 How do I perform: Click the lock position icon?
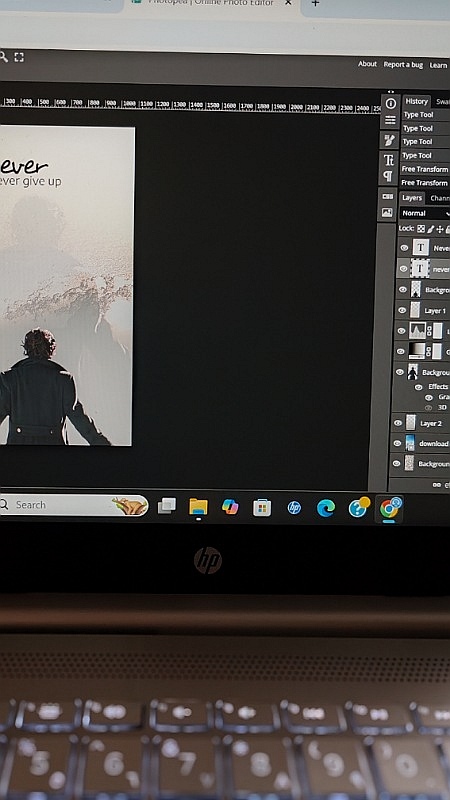click(440, 230)
